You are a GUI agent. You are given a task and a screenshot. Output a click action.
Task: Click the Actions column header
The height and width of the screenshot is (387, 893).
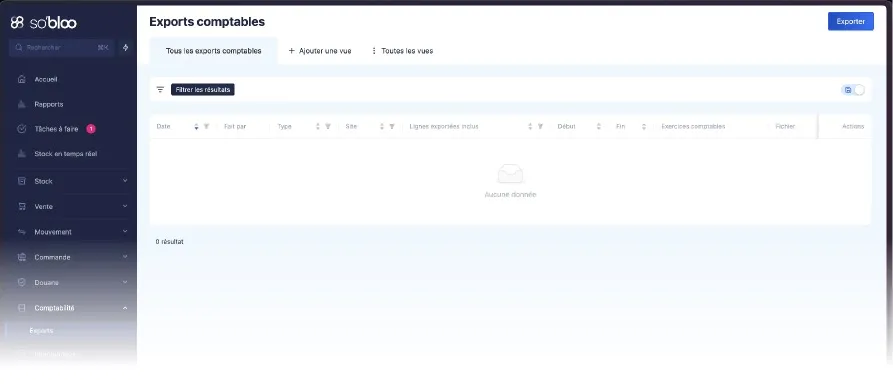(853, 126)
